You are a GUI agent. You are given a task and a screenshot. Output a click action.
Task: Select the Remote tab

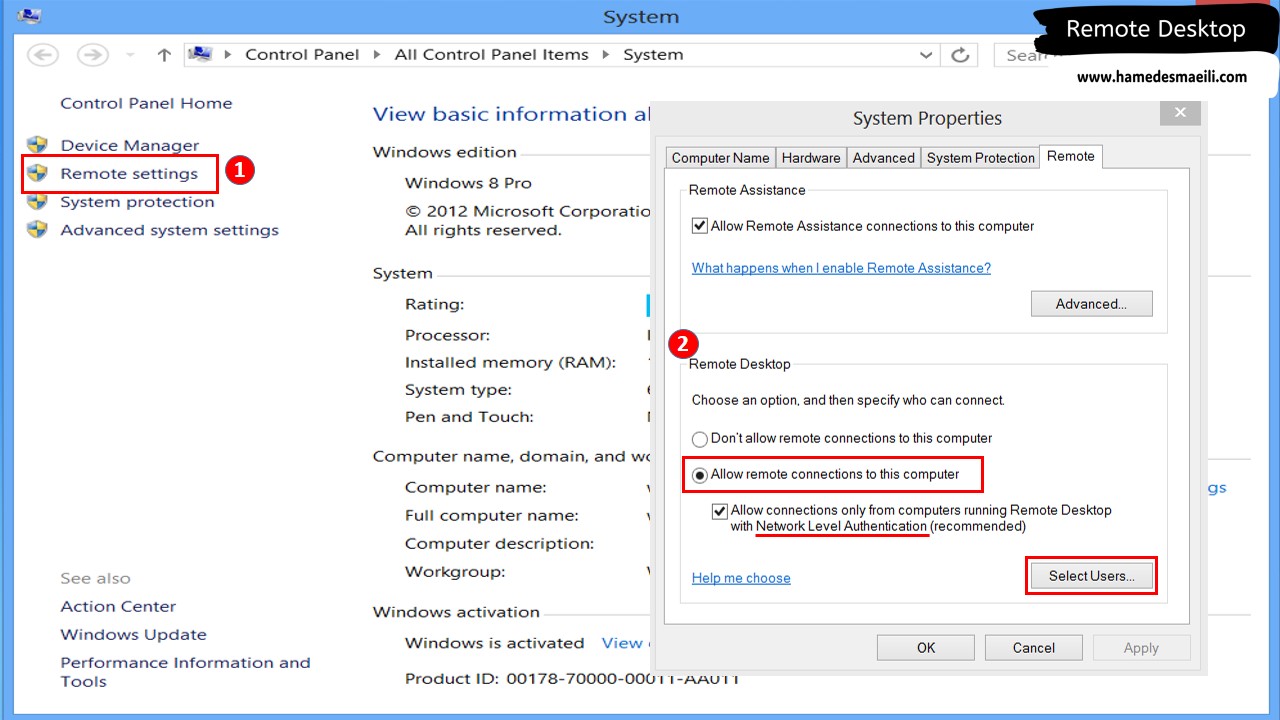[x=1071, y=156]
